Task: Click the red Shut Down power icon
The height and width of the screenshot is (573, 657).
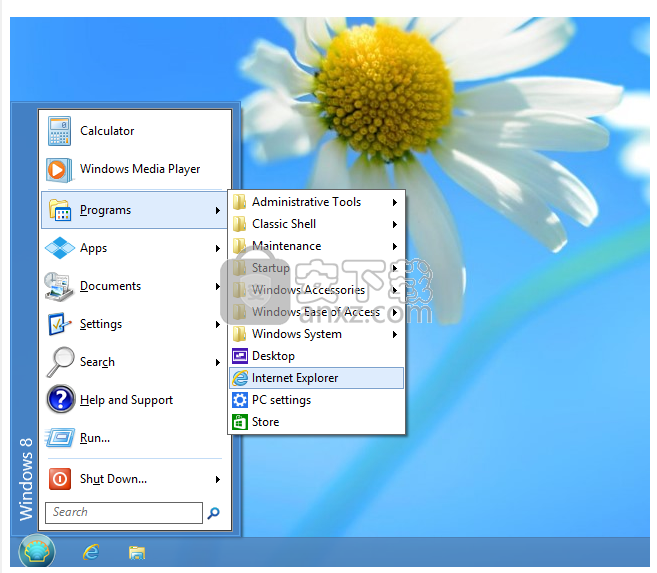Action: tap(59, 479)
